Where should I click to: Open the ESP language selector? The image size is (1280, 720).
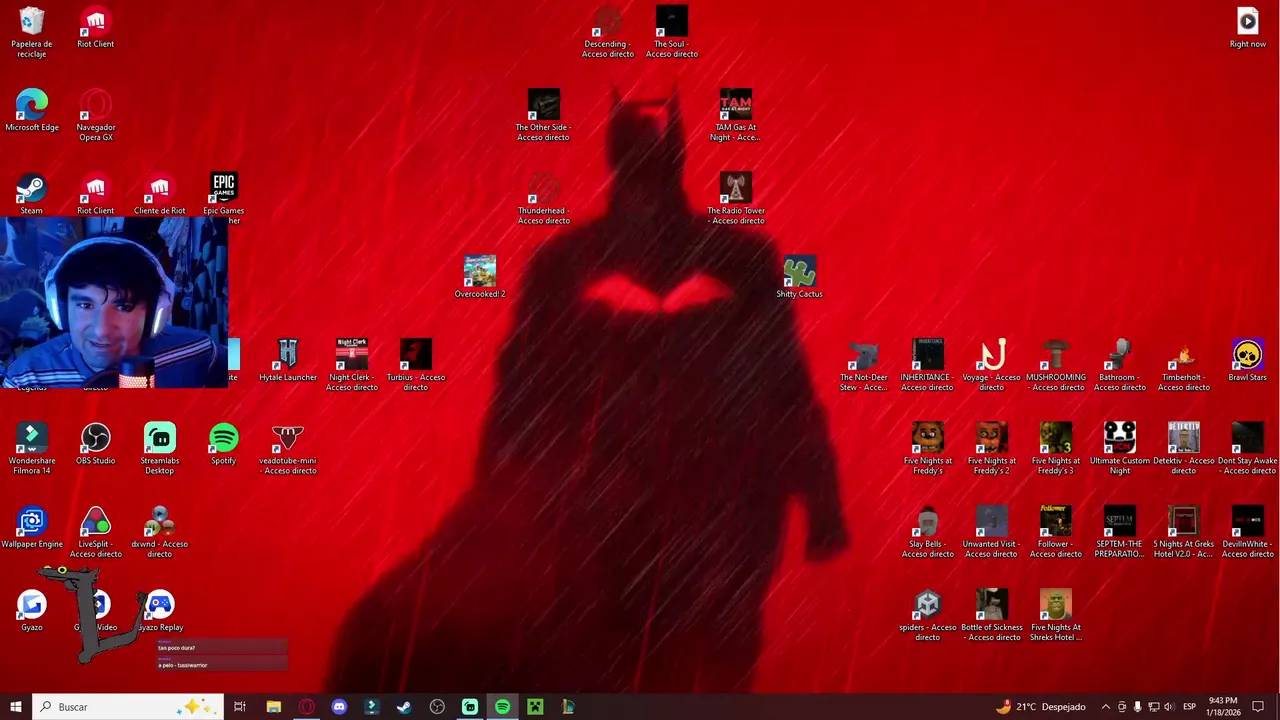point(1189,707)
